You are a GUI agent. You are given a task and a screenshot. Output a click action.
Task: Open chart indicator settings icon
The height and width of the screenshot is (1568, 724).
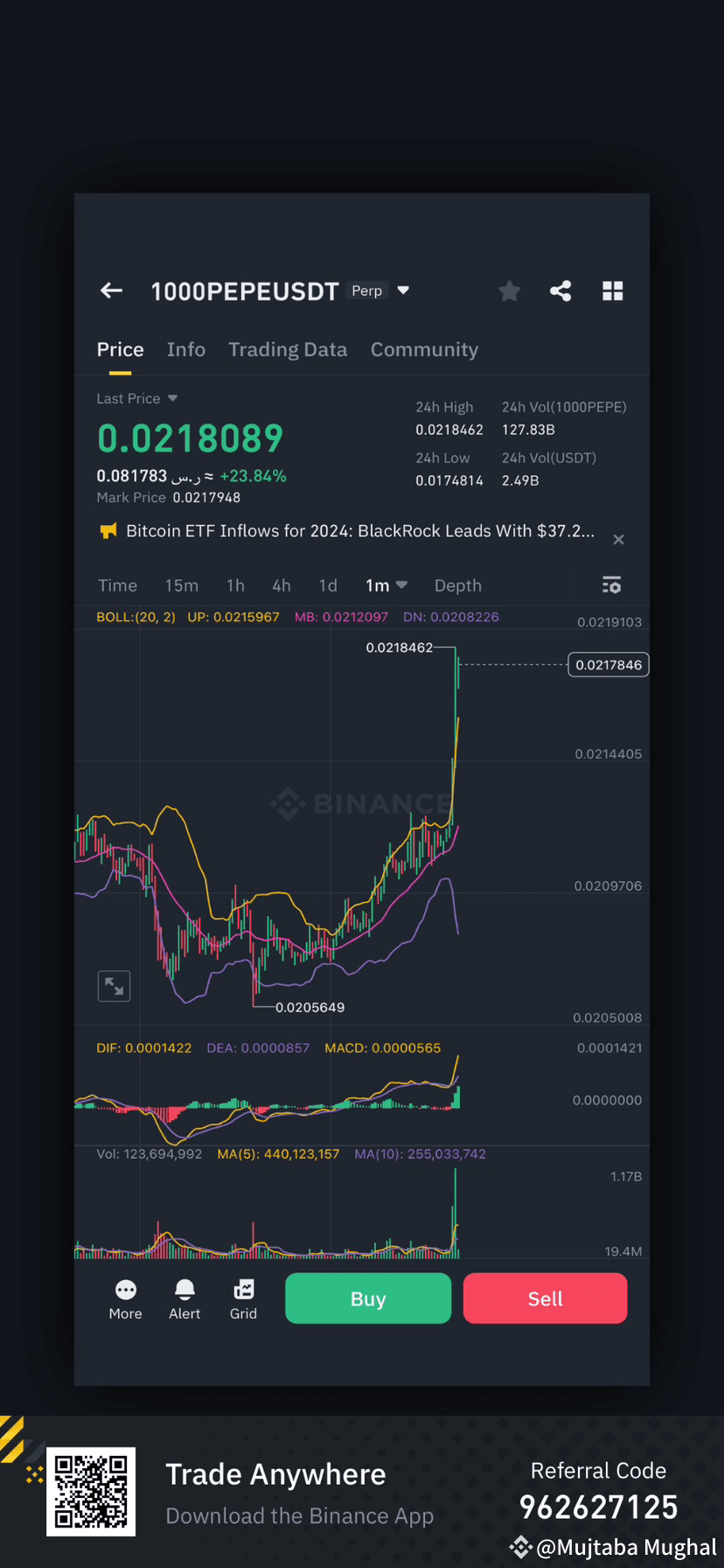[612, 584]
